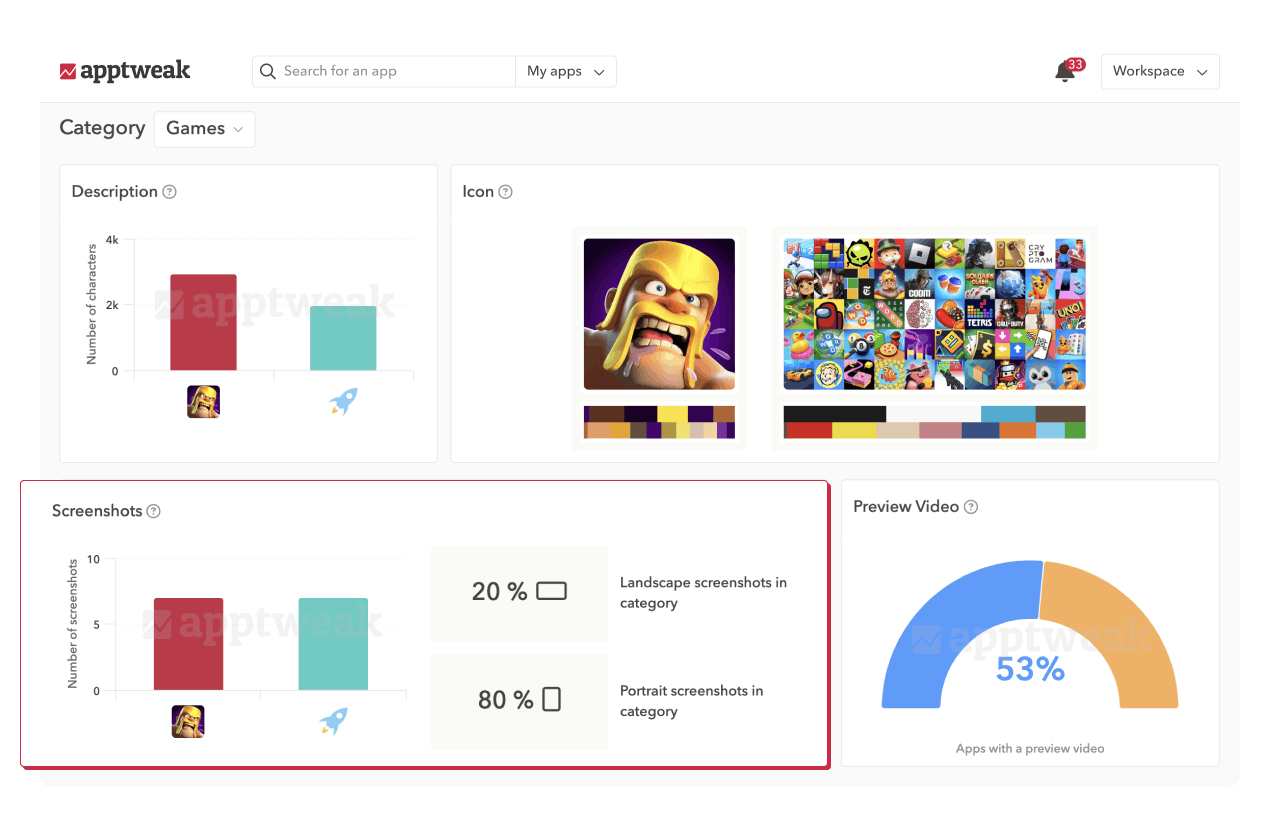The image size is (1280, 827).
Task: Click the 80 % value
Action: click(505, 700)
